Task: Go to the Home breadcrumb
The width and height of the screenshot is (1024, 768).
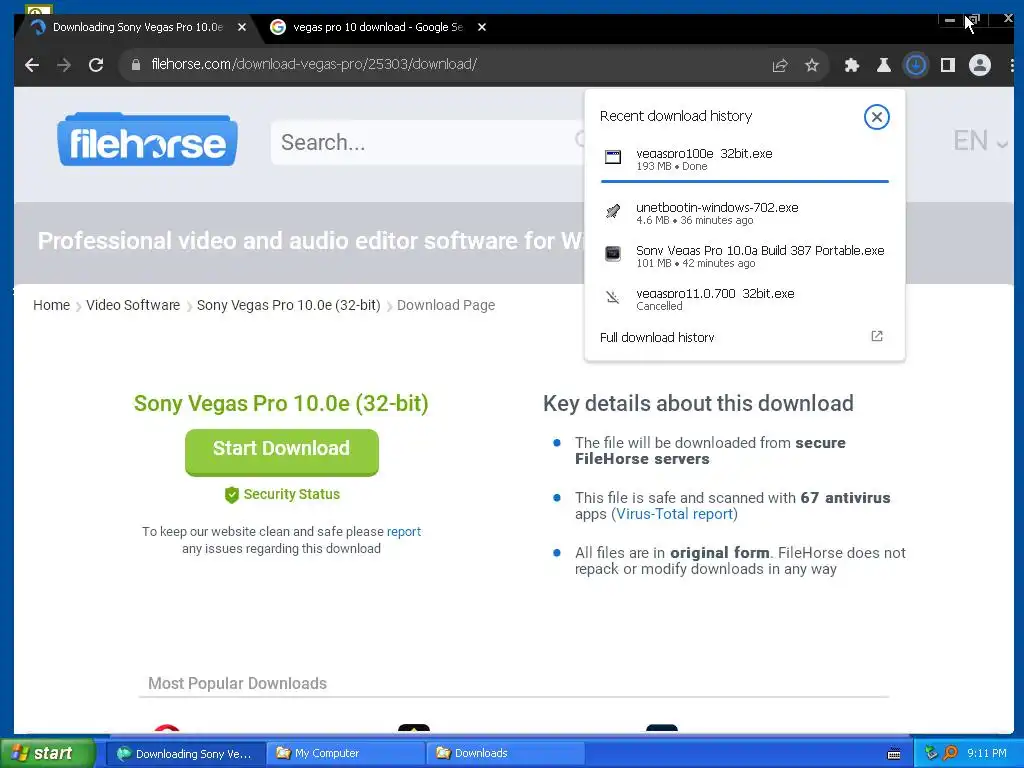Action: point(52,305)
